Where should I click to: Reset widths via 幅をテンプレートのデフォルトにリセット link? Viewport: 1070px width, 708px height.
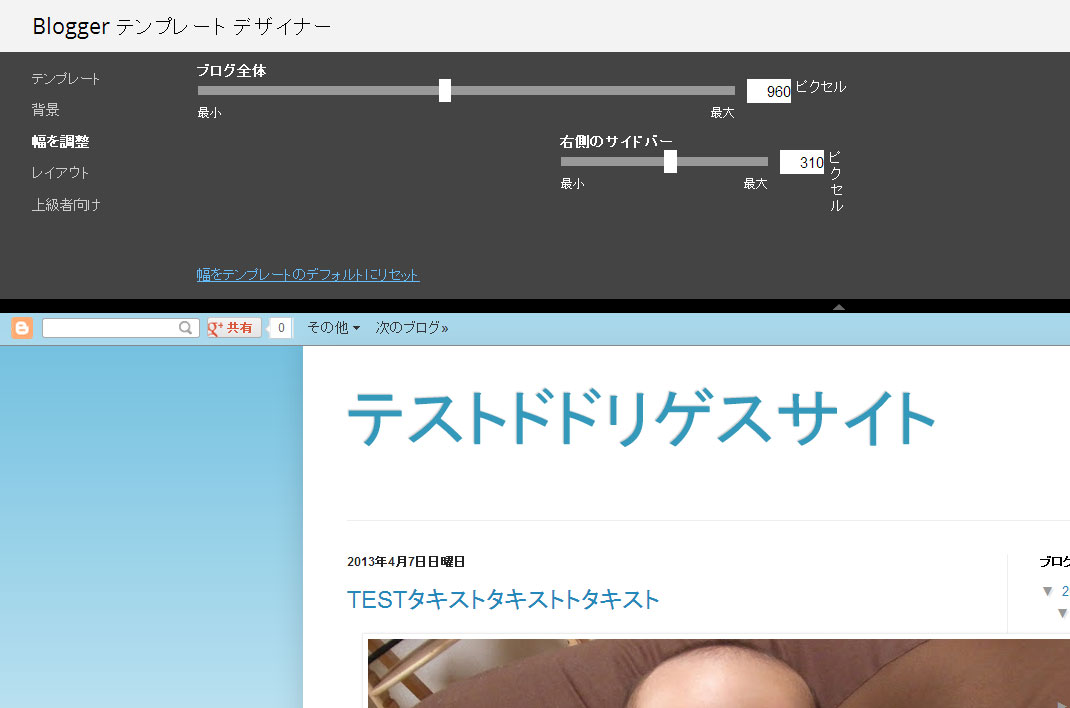308,274
